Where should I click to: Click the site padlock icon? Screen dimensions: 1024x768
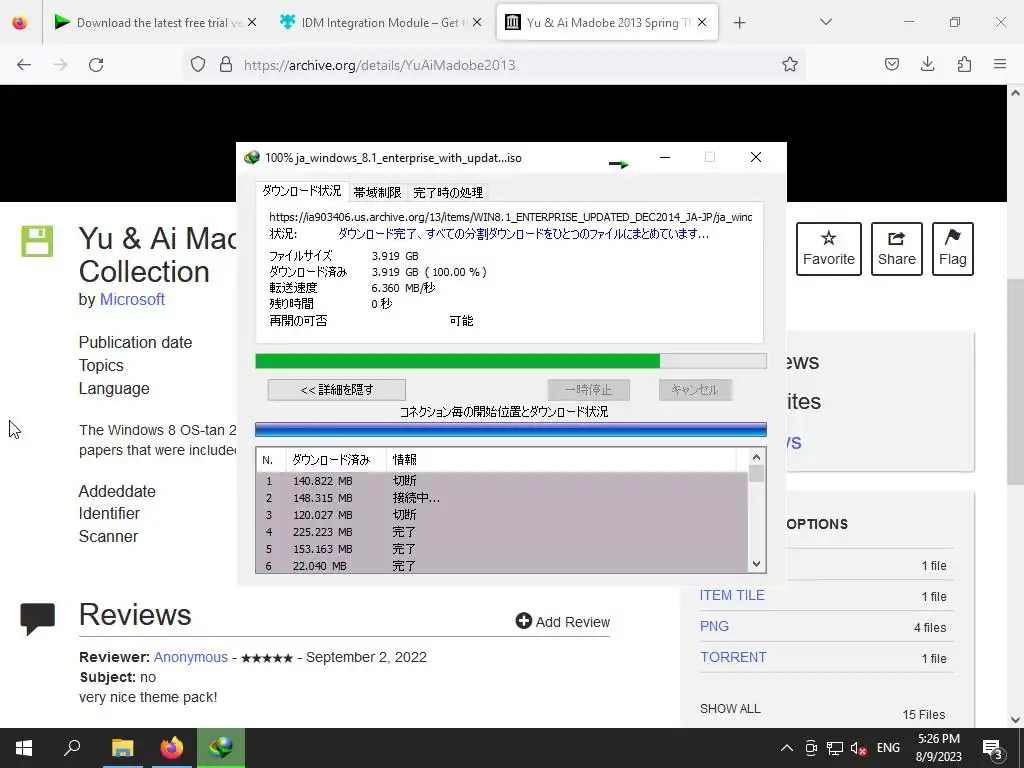(x=226, y=65)
